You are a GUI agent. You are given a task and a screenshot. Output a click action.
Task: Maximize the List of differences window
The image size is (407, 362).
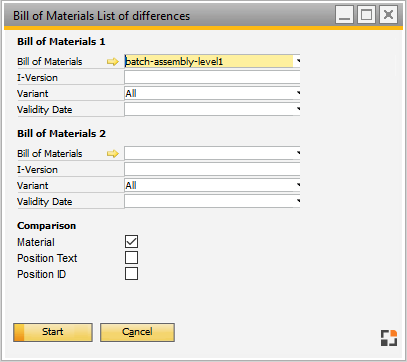(x=366, y=15)
